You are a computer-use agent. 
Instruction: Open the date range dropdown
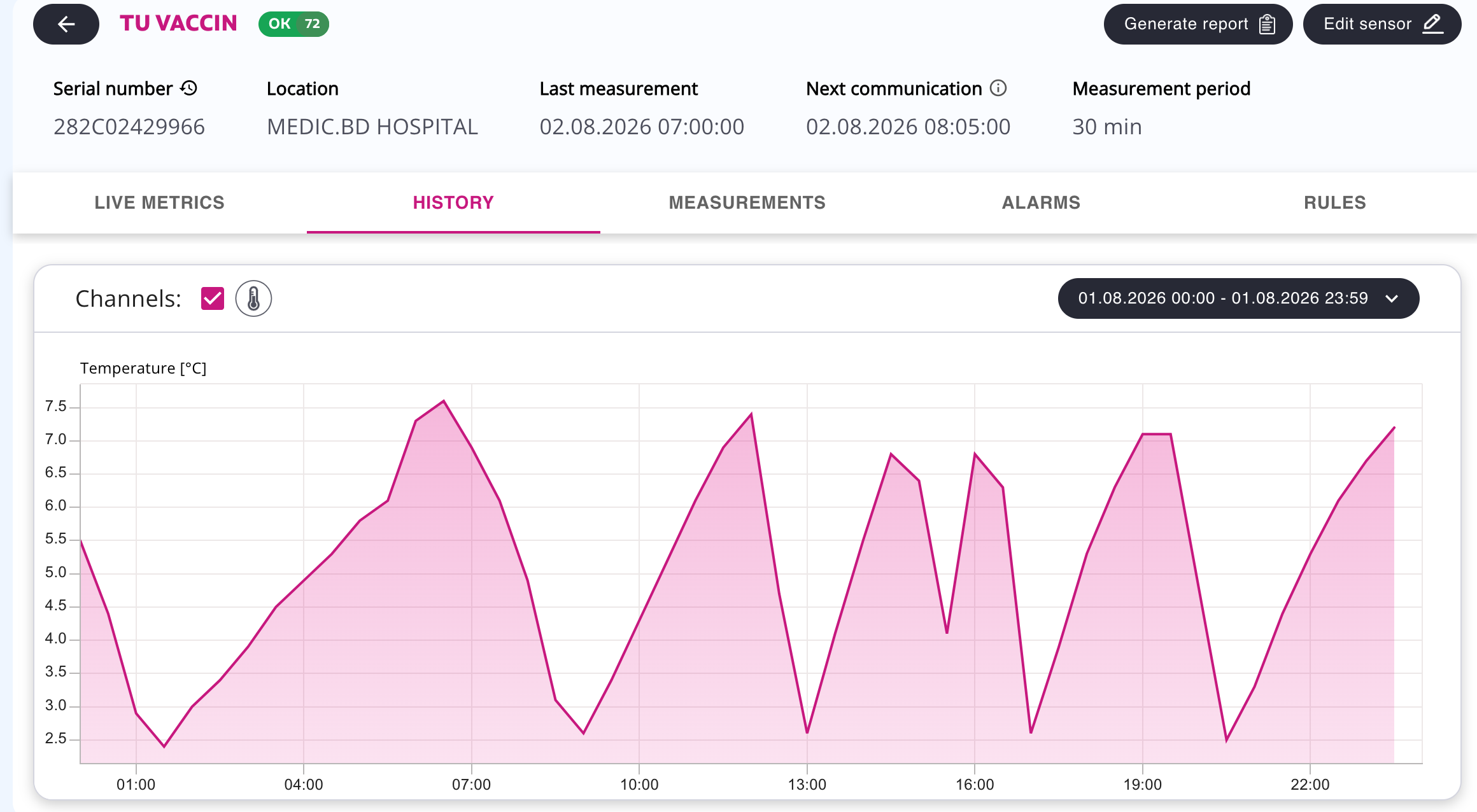(1238, 298)
